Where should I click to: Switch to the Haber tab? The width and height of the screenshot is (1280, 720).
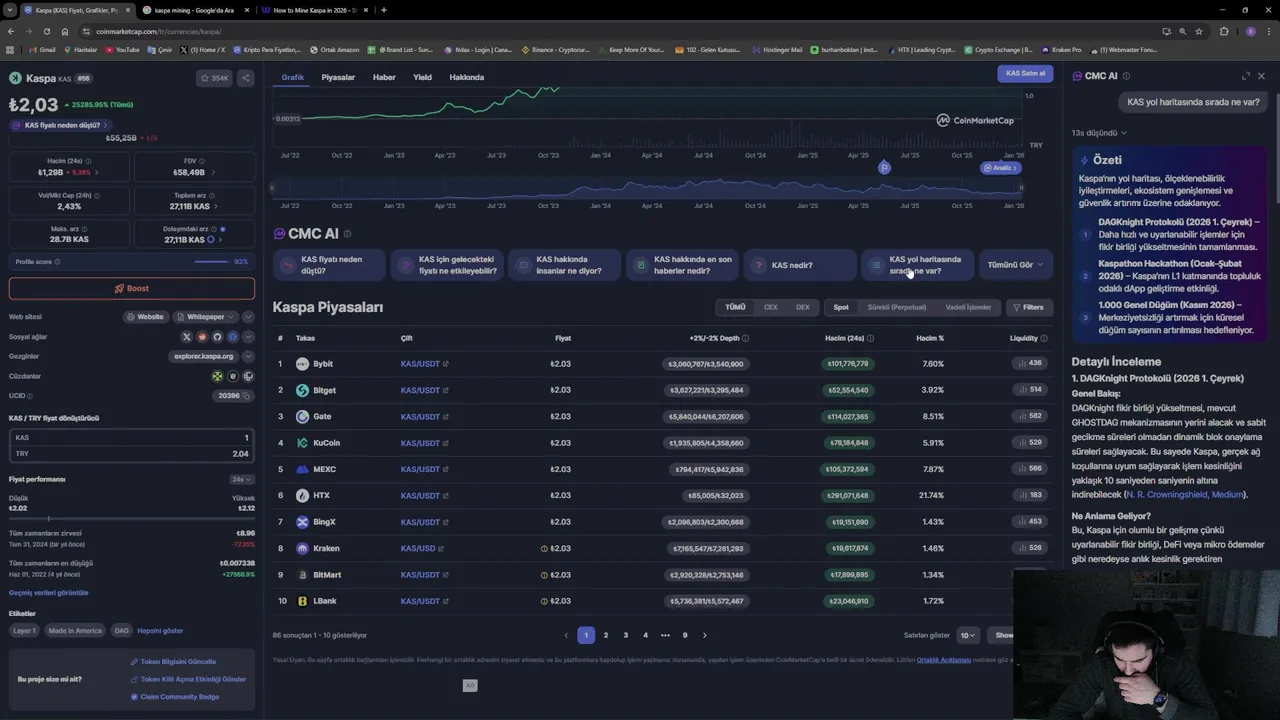coord(384,77)
